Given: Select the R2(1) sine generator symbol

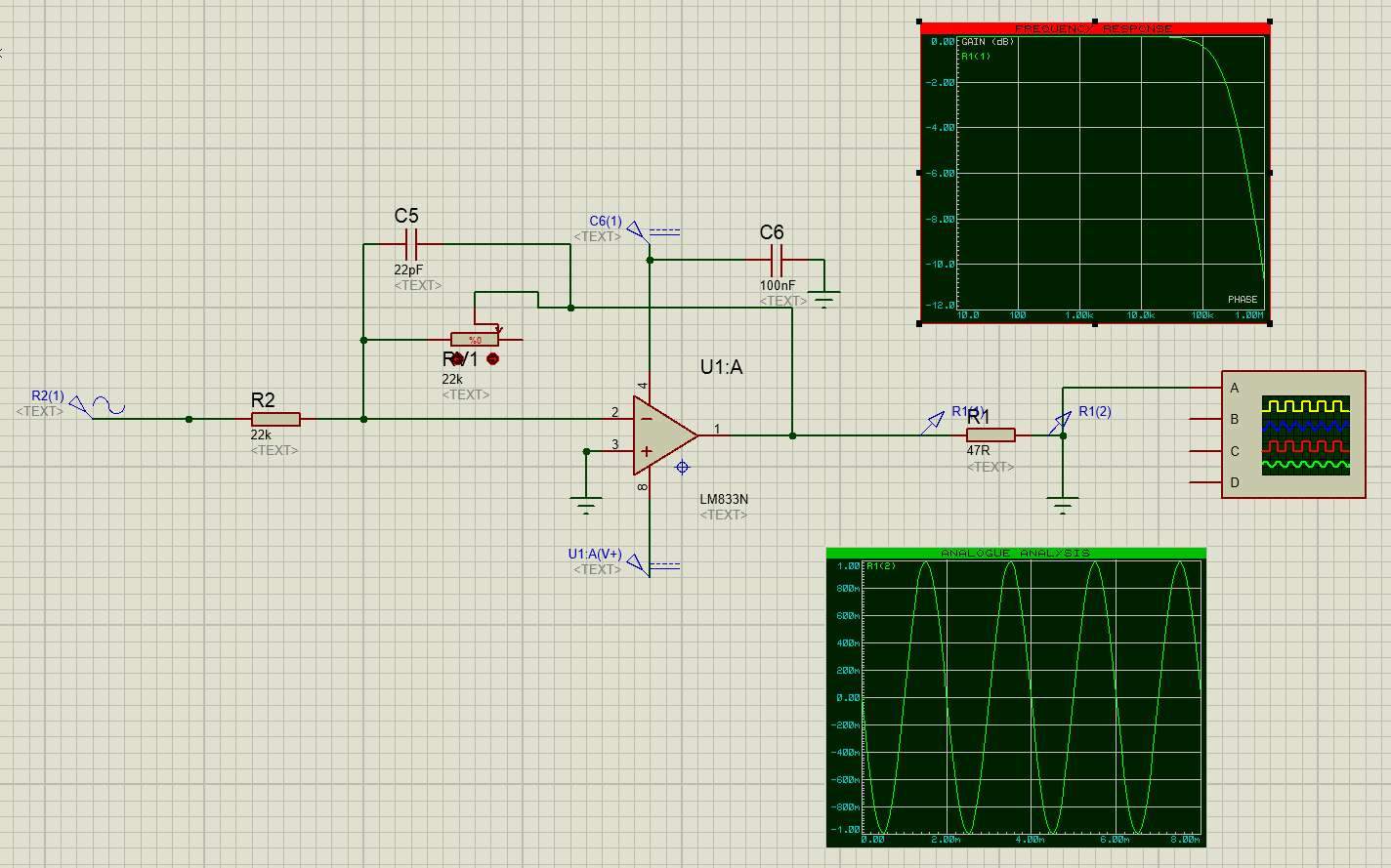Looking at the screenshot, I should pyautogui.click(x=107, y=406).
